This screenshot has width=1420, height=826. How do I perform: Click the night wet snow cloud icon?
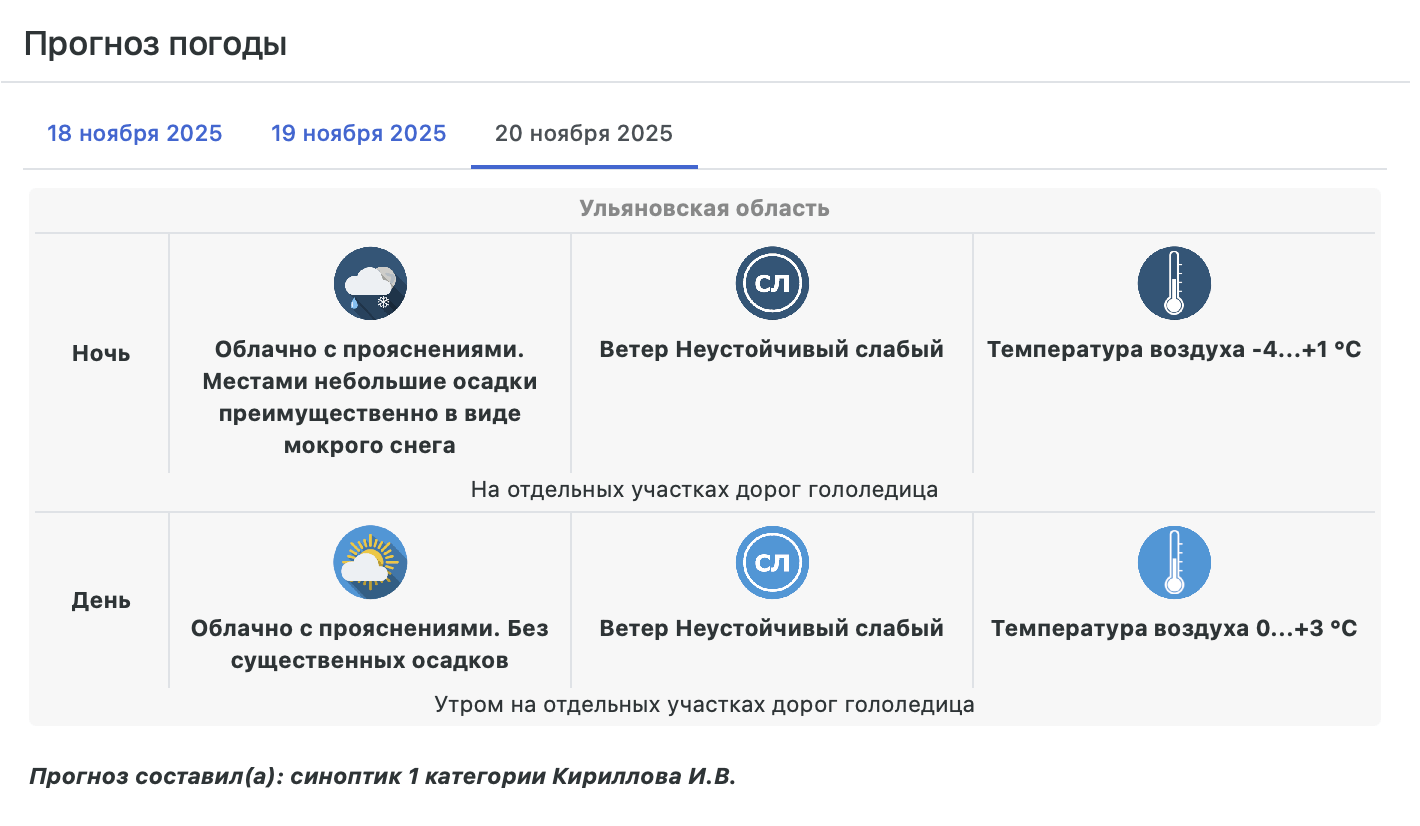coord(370,284)
